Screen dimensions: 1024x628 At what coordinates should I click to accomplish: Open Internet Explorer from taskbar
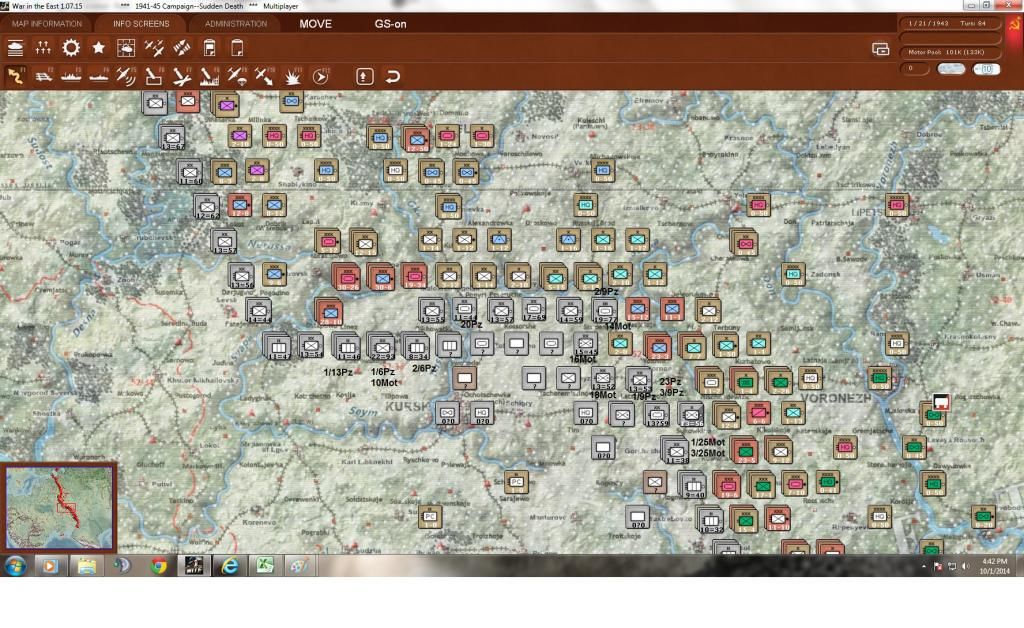pos(229,565)
